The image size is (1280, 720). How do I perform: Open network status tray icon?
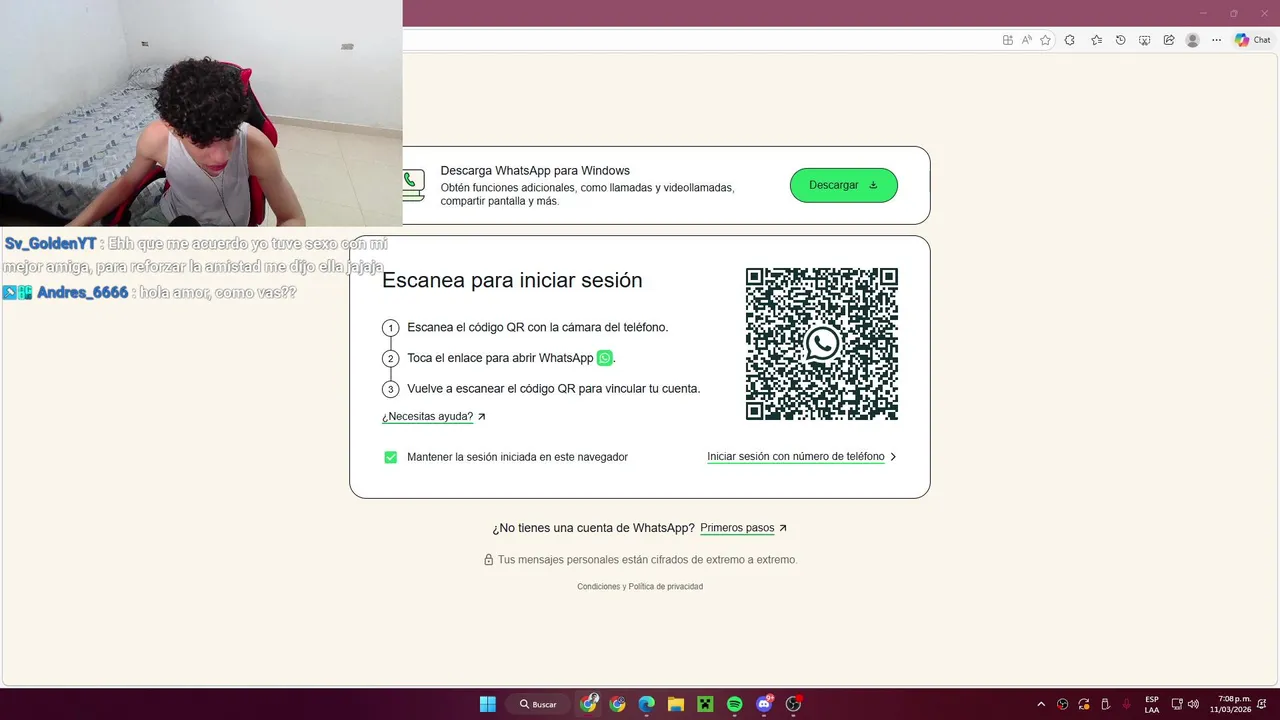(1177, 704)
